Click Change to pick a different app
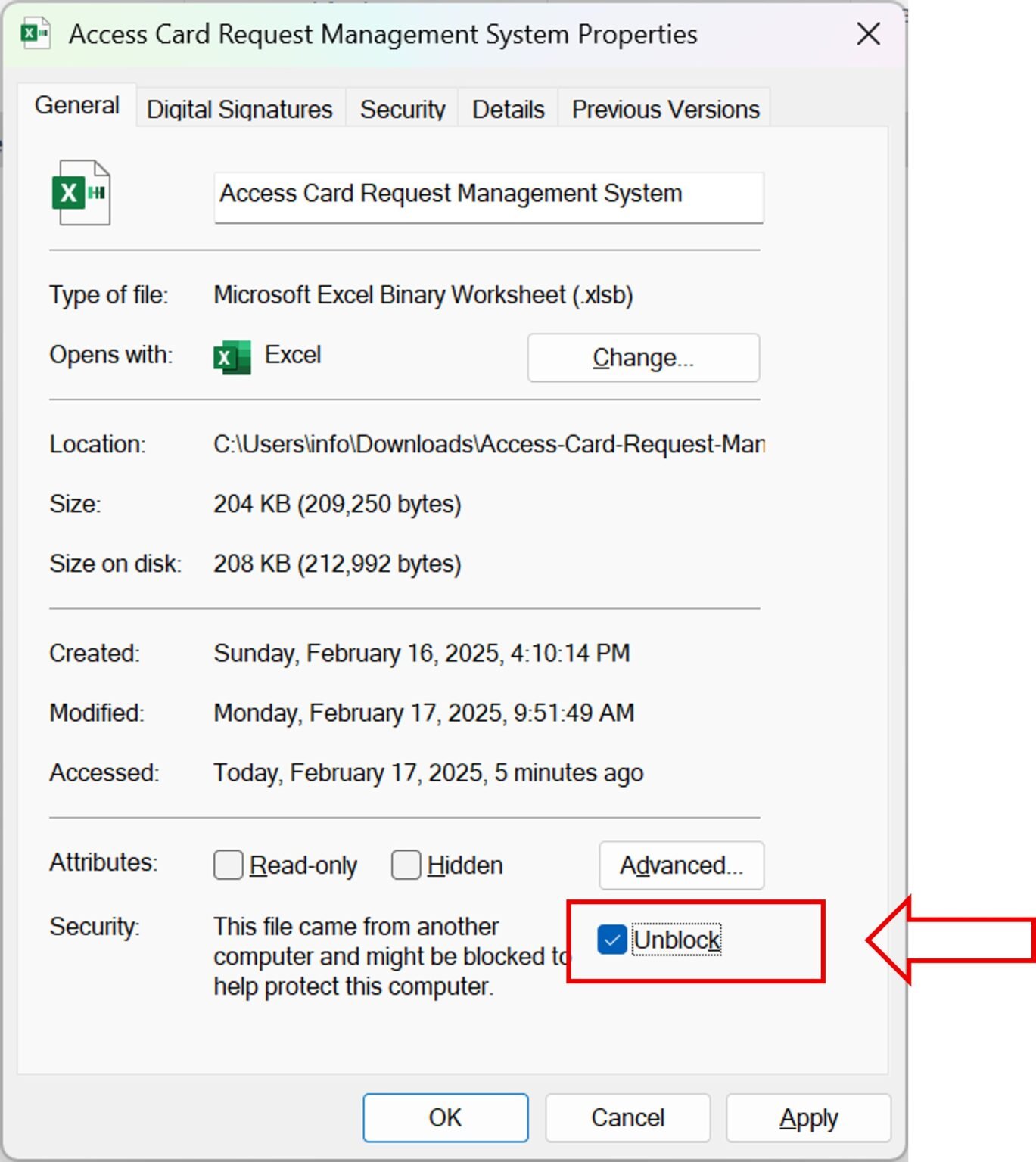The height and width of the screenshot is (1162, 1036). coord(642,357)
